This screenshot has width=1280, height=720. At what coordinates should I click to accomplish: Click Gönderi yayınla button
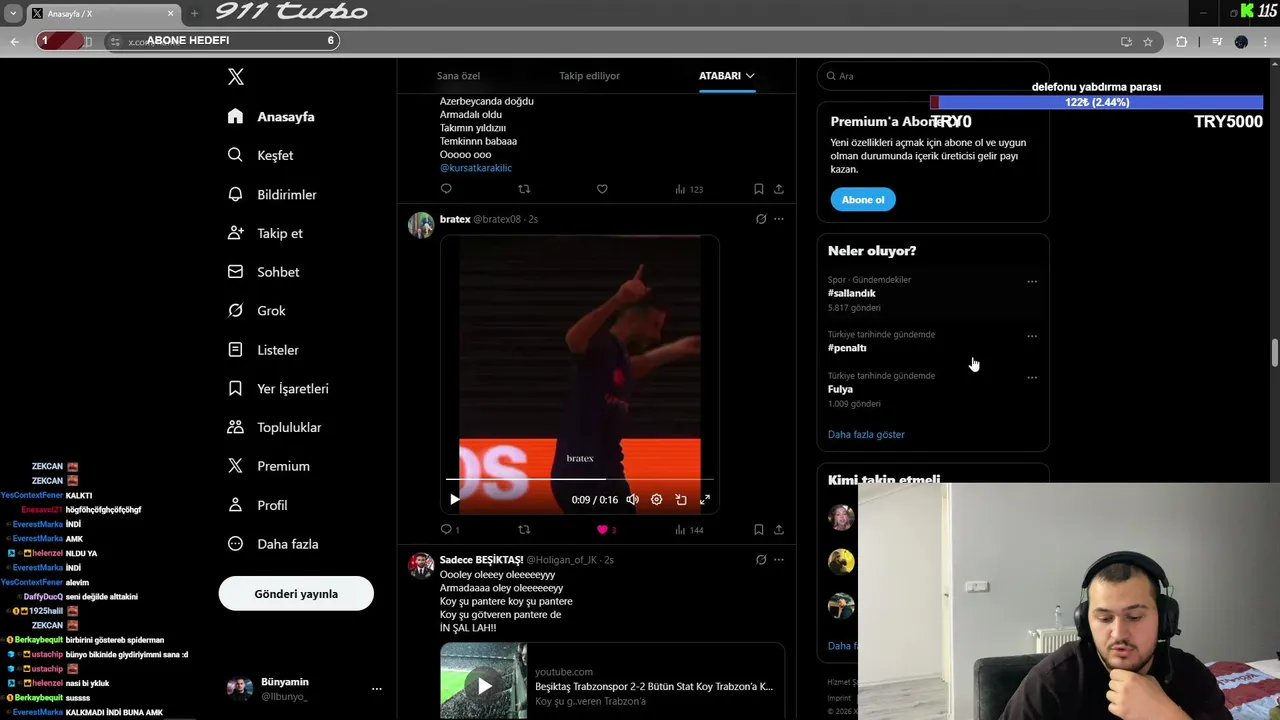point(296,594)
